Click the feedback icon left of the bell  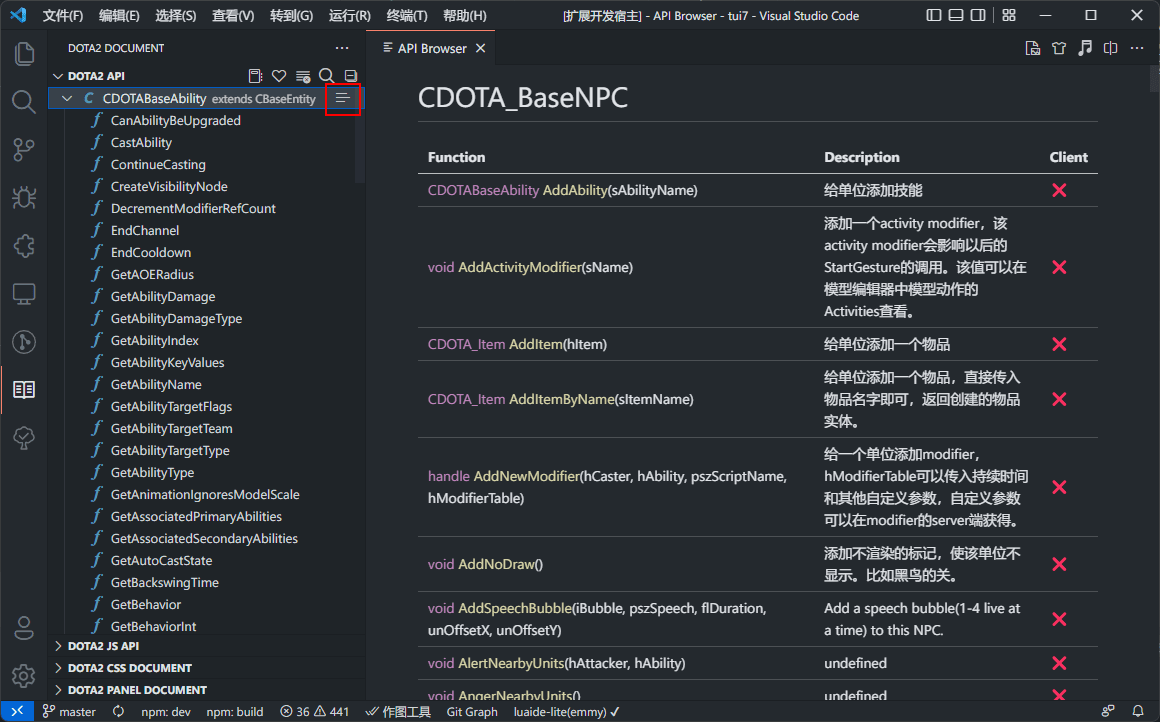pos(1108,712)
